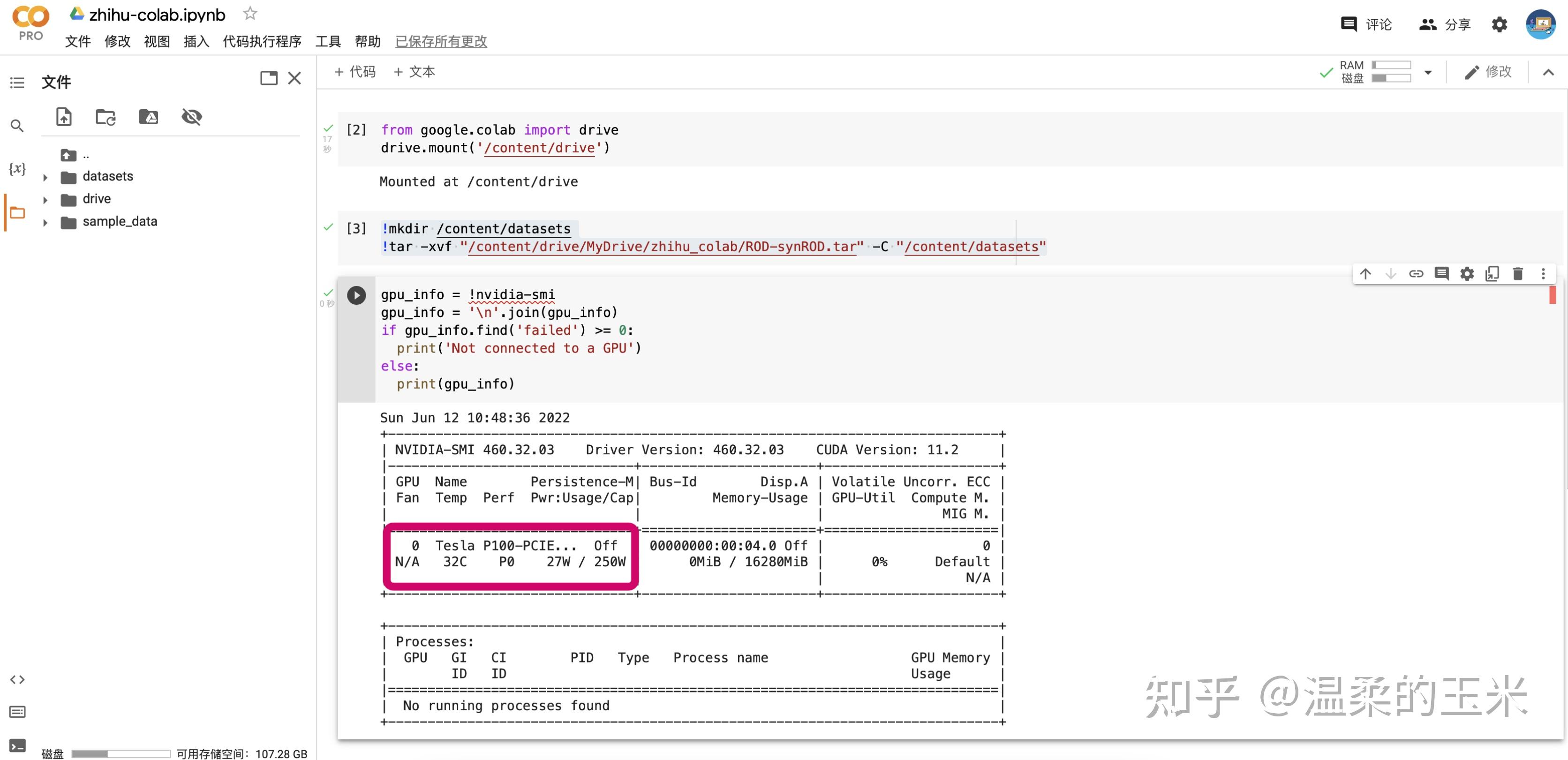Copy link to the selected cell
This screenshot has height=760, width=1568.
1416,274
